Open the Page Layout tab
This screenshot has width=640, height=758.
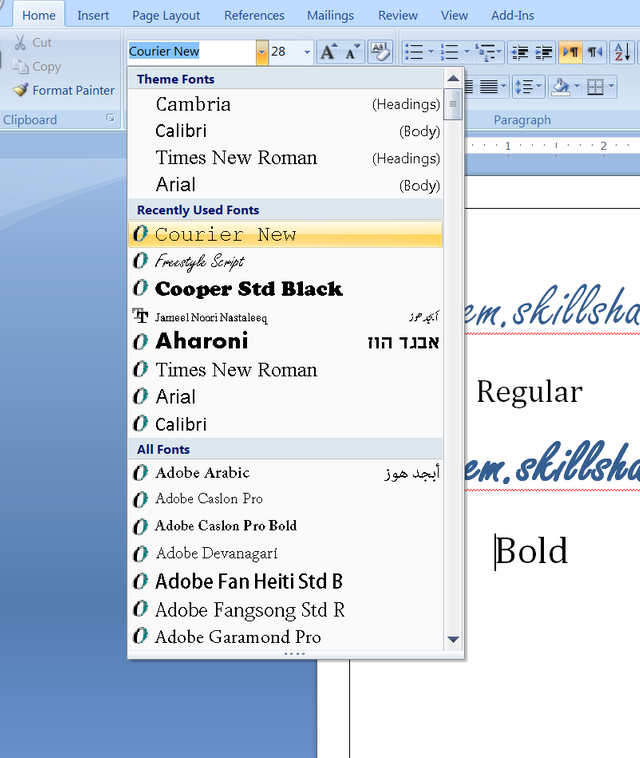tap(166, 15)
